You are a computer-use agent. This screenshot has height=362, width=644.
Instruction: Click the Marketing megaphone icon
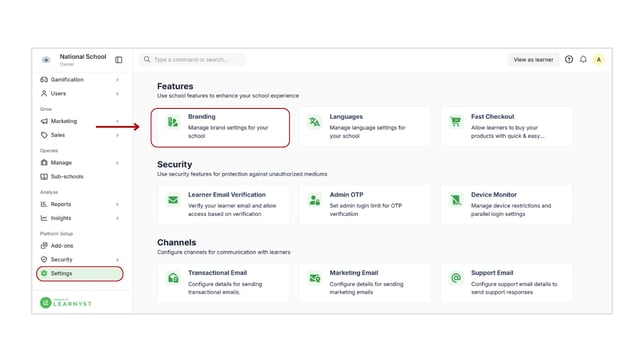pos(44,121)
